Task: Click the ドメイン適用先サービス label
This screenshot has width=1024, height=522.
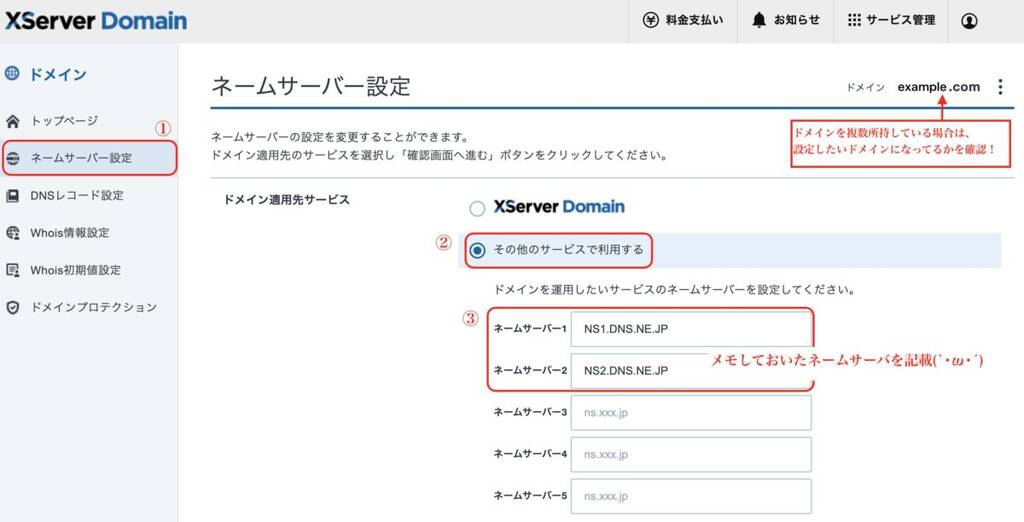Action: (x=287, y=200)
